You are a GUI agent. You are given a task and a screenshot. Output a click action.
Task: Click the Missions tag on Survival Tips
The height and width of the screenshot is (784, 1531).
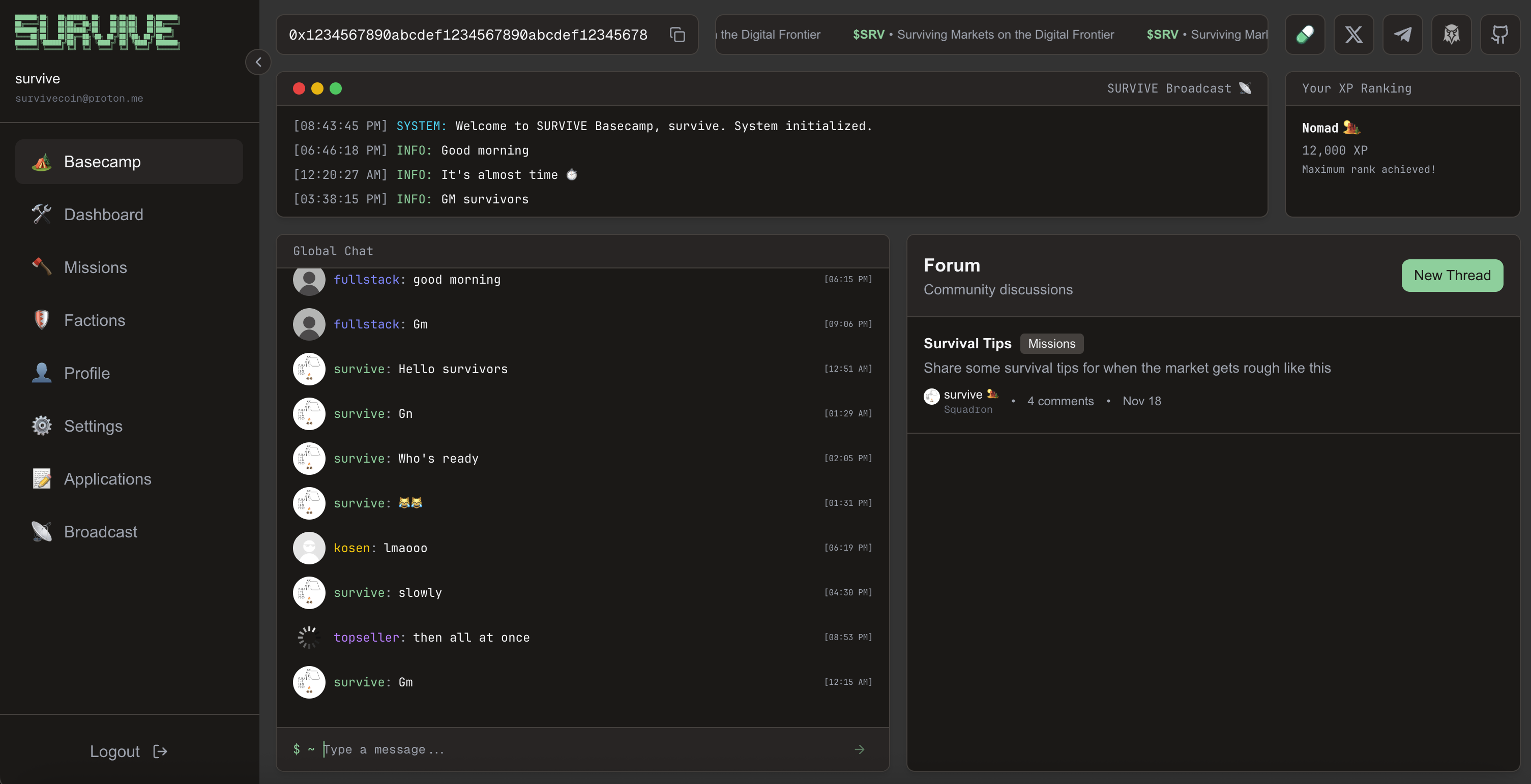point(1051,343)
